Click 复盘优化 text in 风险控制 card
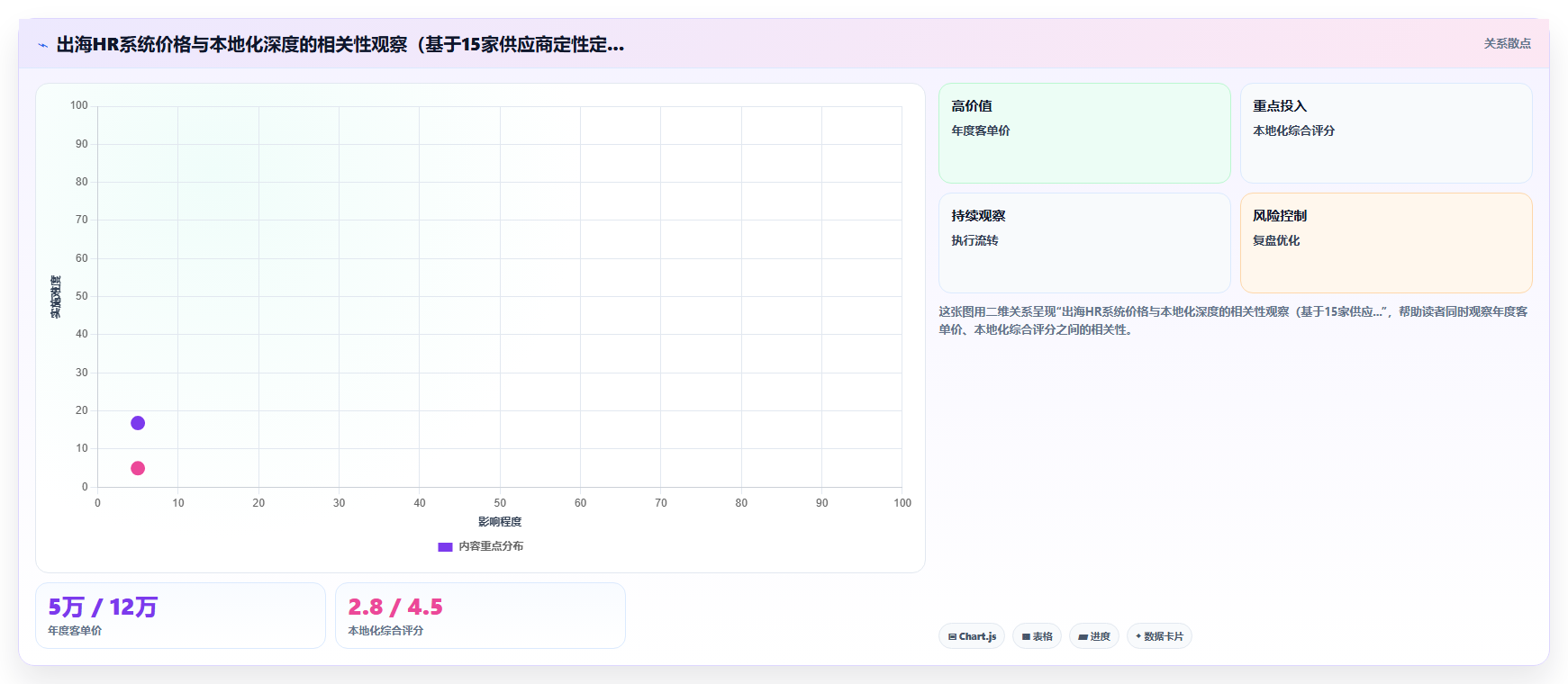 click(1276, 240)
